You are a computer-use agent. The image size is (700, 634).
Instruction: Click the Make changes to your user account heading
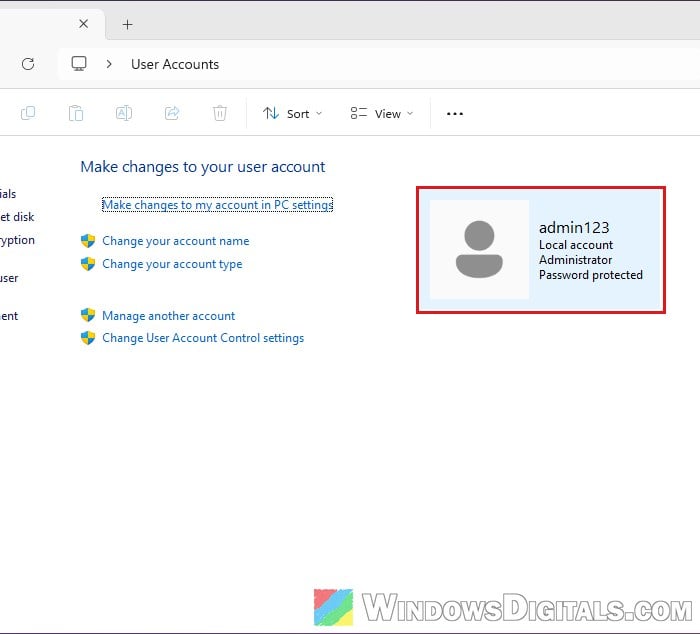click(203, 167)
